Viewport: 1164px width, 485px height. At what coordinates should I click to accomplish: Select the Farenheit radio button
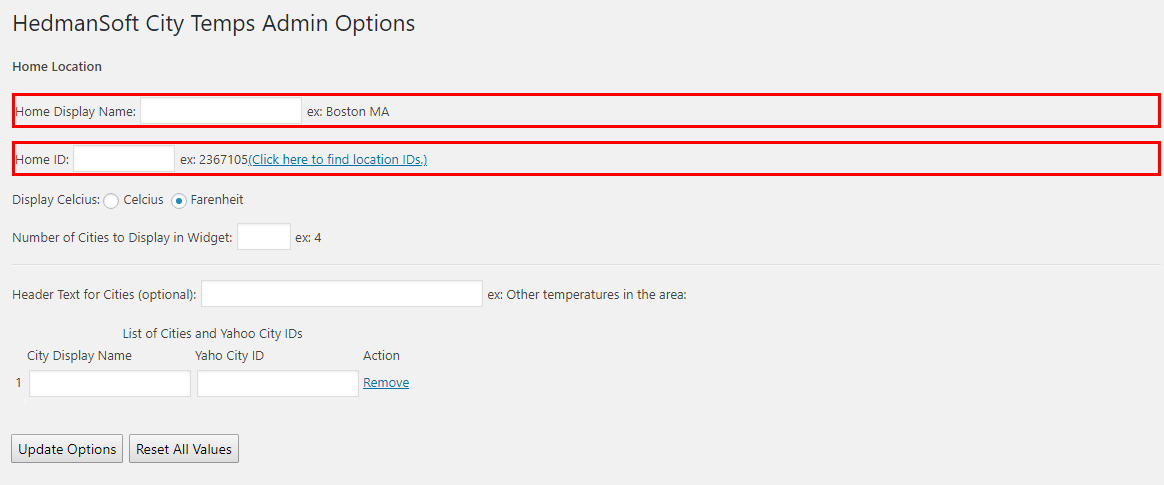point(179,201)
